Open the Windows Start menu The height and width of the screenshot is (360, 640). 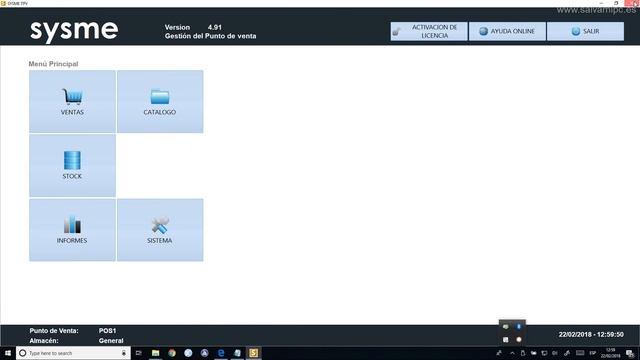(x=8, y=353)
